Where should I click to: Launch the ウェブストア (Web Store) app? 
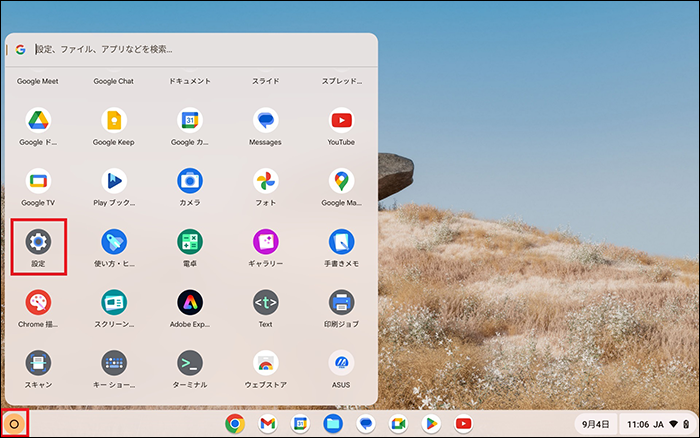point(265,362)
